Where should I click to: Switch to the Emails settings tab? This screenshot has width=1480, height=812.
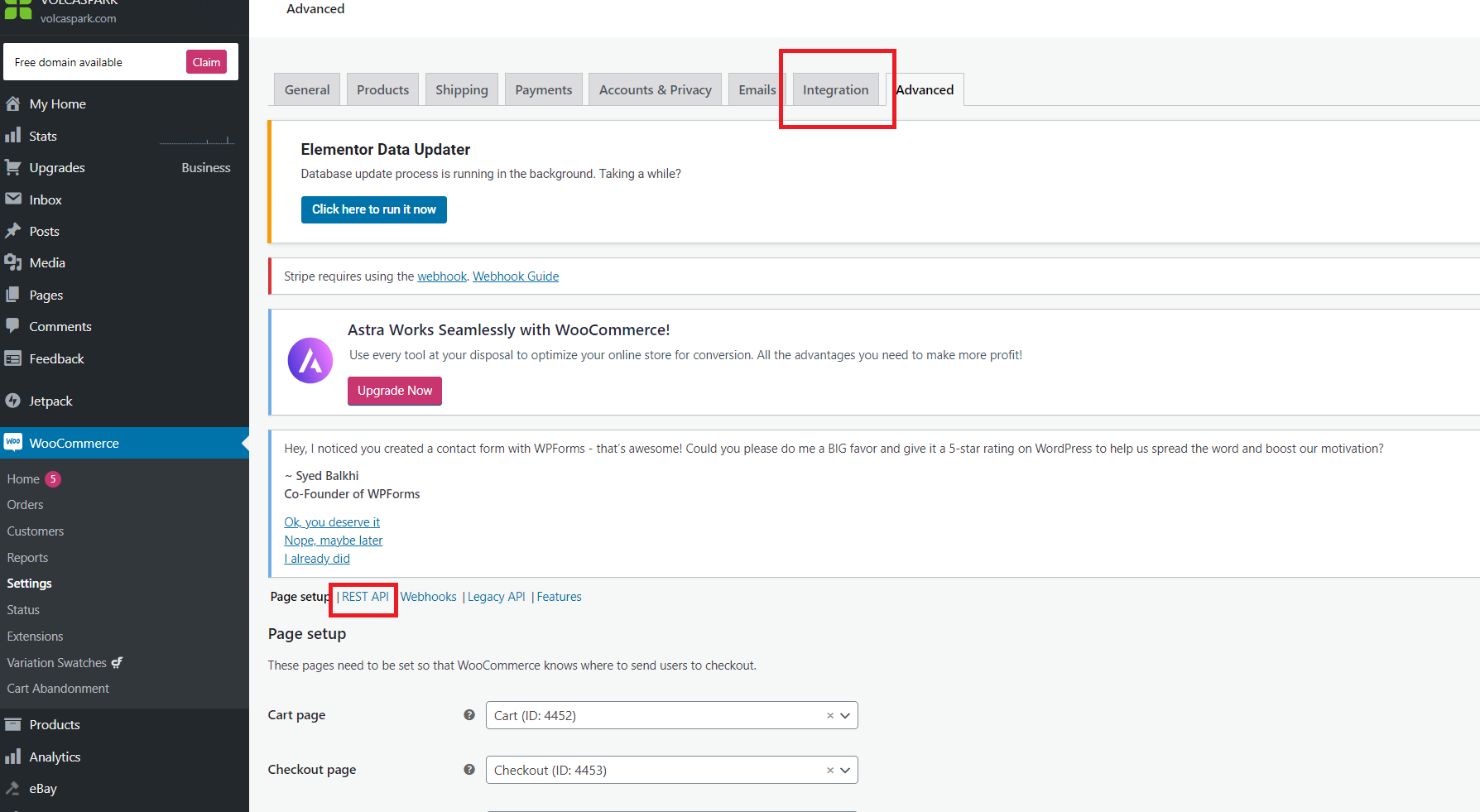click(757, 89)
